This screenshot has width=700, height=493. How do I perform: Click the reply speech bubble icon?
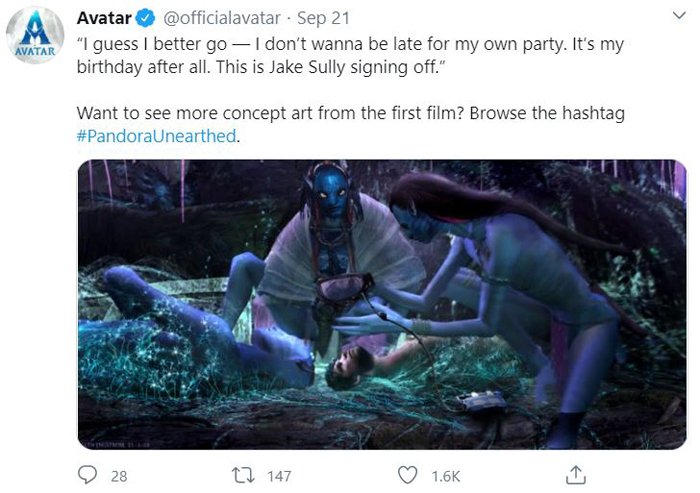(86, 475)
